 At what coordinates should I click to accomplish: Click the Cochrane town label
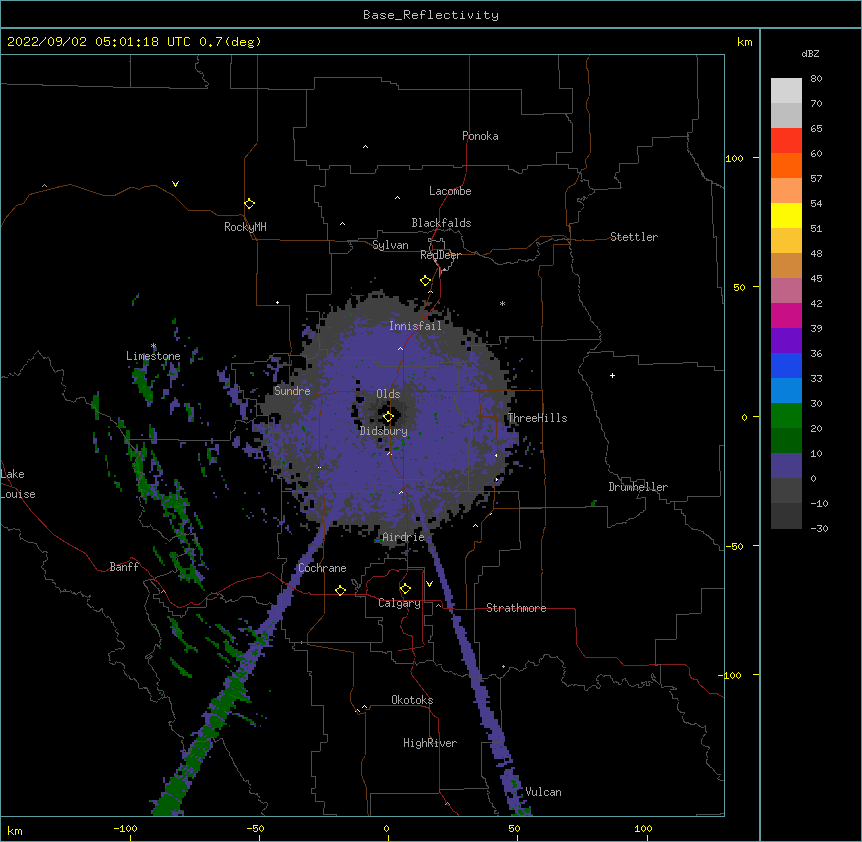pyautogui.click(x=322, y=568)
